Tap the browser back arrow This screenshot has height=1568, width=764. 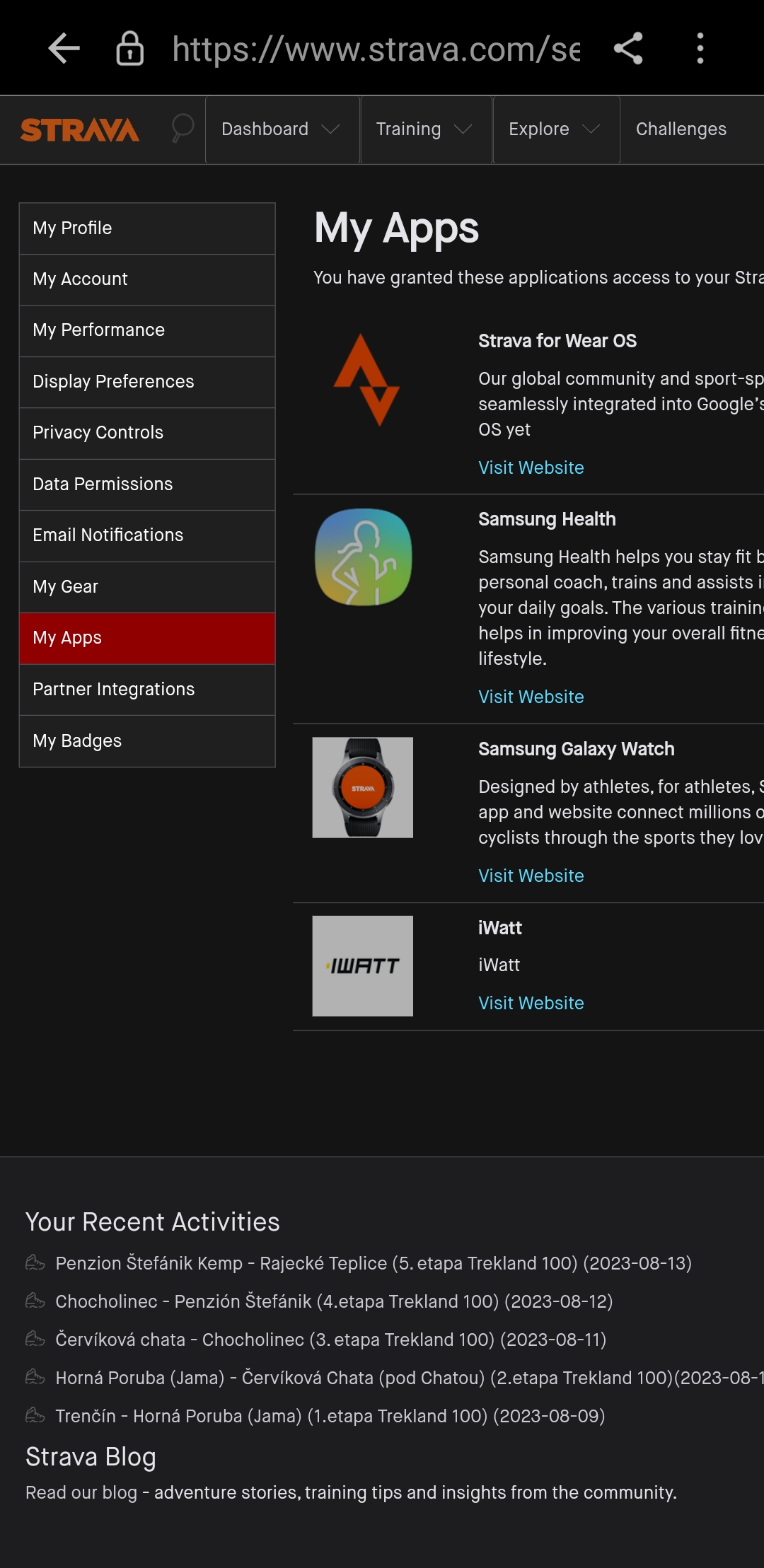[64, 49]
